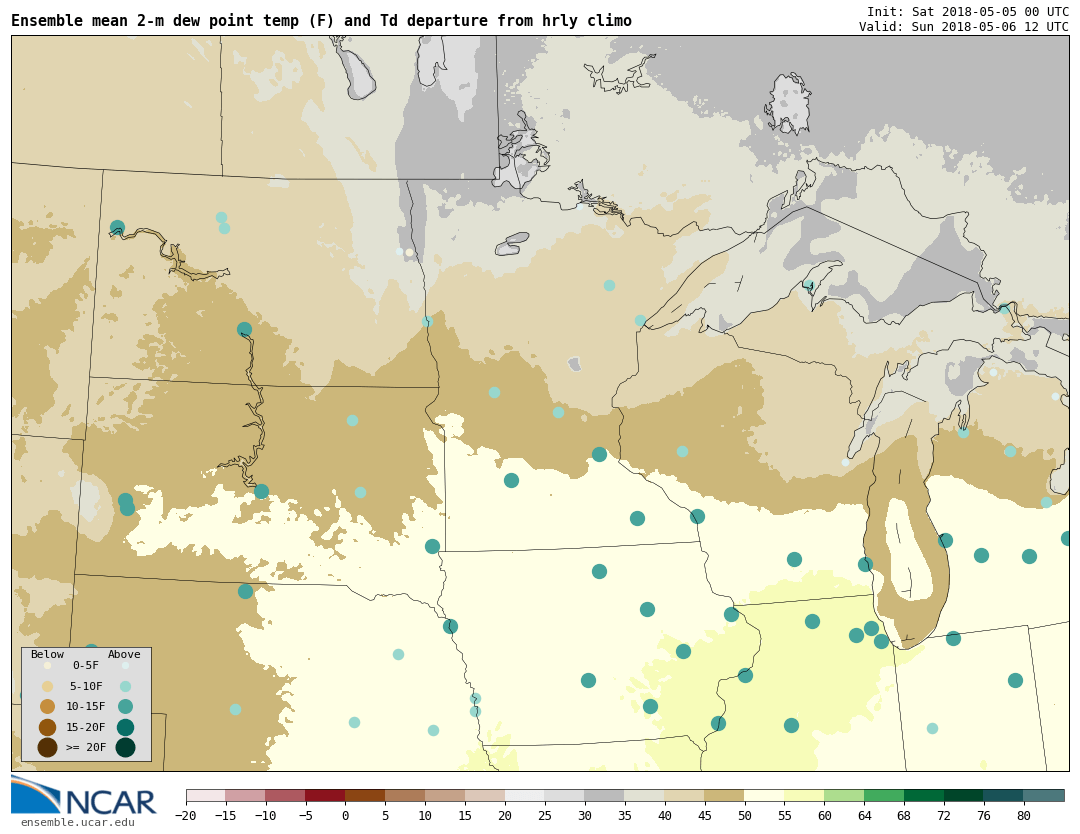This screenshot has width=1080, height=834.
Task: Click the dark green swatch between 68 and 72
Action: tap(924, 796)
